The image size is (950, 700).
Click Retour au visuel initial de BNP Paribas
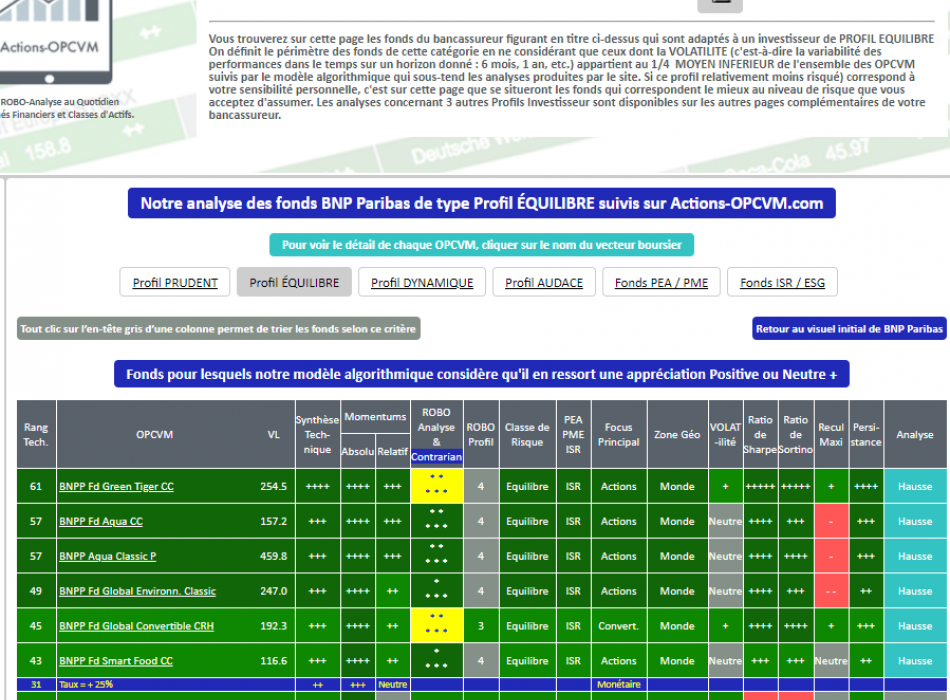pyautogui.click(x=849, y=328)
